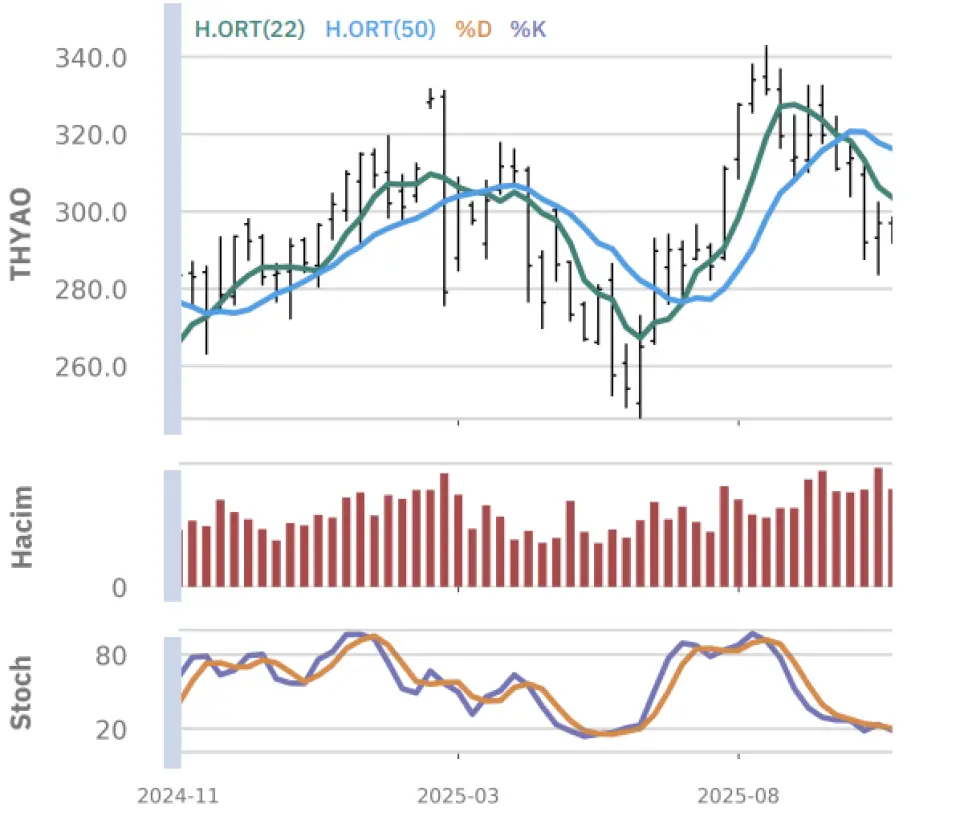This screenshot has width=960, height=828.
Task: Click the %K legend label
Action: click(528, 29)
